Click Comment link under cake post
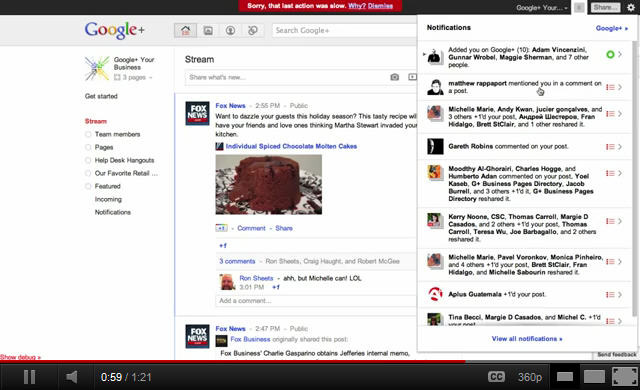The width and height of the screenshot is (640, 390). coord(251,228)
